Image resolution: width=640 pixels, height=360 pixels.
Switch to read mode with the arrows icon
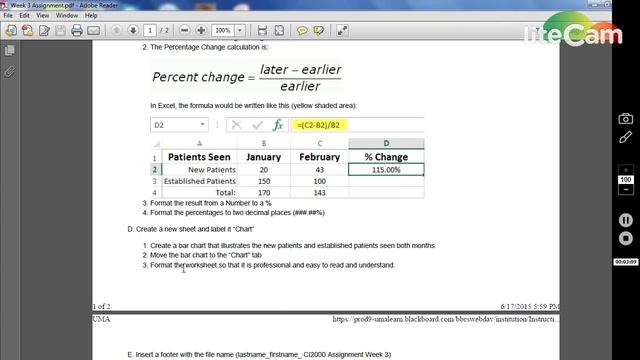(342, 31)
